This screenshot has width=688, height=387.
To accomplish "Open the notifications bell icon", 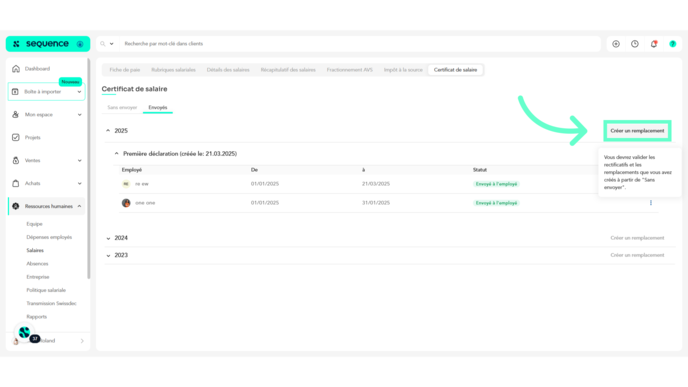I will pos(654,44).
